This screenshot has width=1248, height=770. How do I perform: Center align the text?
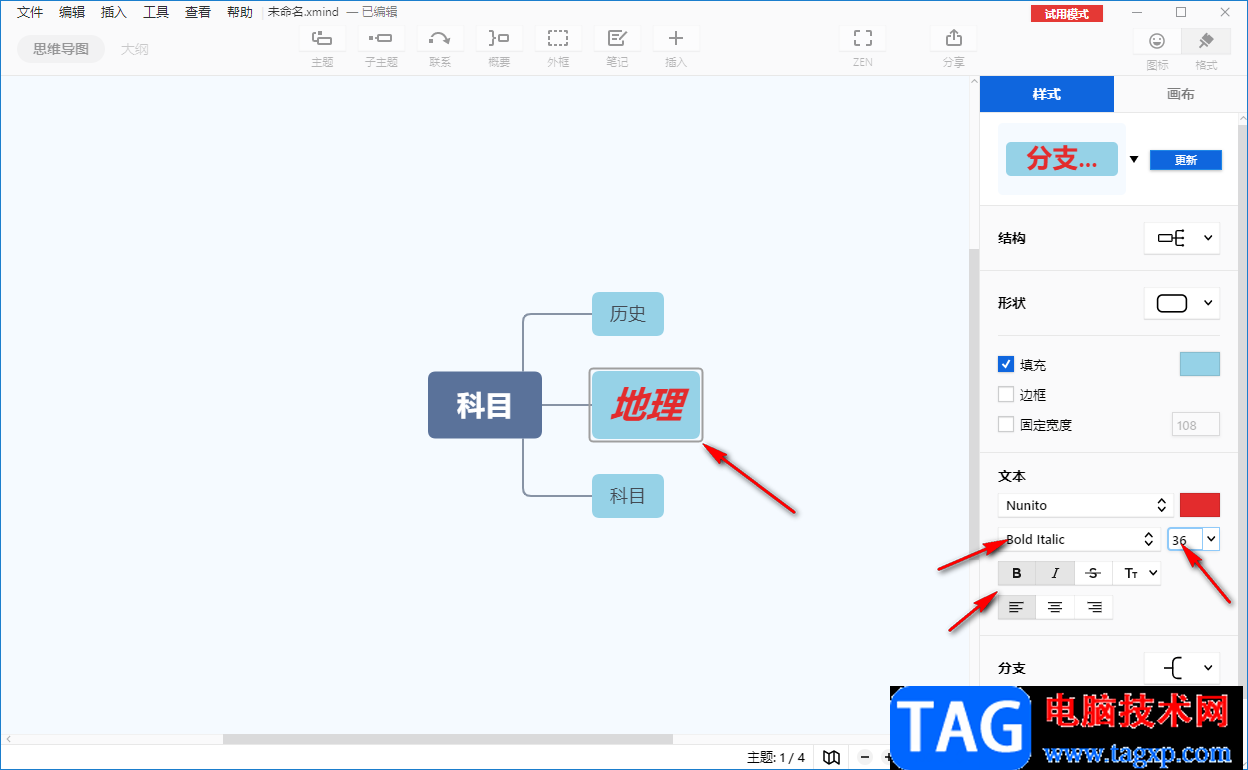[x=1055, y=607]
